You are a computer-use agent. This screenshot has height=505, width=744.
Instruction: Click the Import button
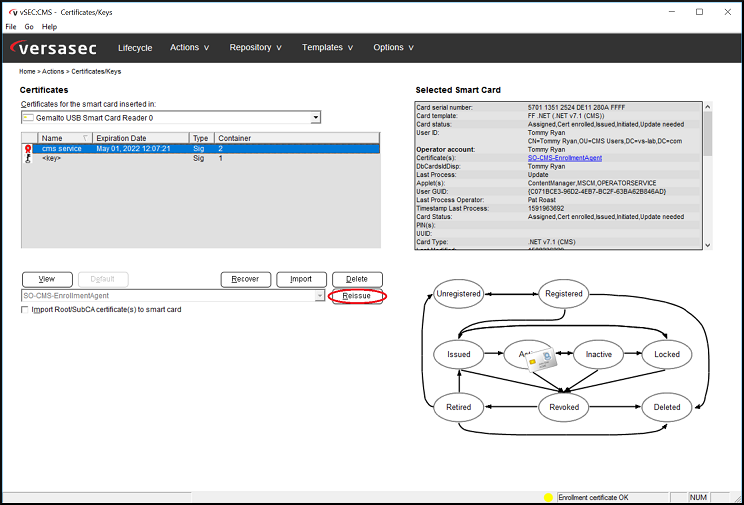(x=301, y=279)
